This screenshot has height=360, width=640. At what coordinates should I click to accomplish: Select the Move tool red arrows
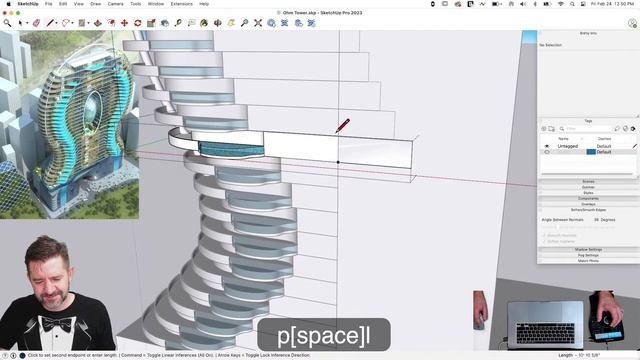pos(124,23)
